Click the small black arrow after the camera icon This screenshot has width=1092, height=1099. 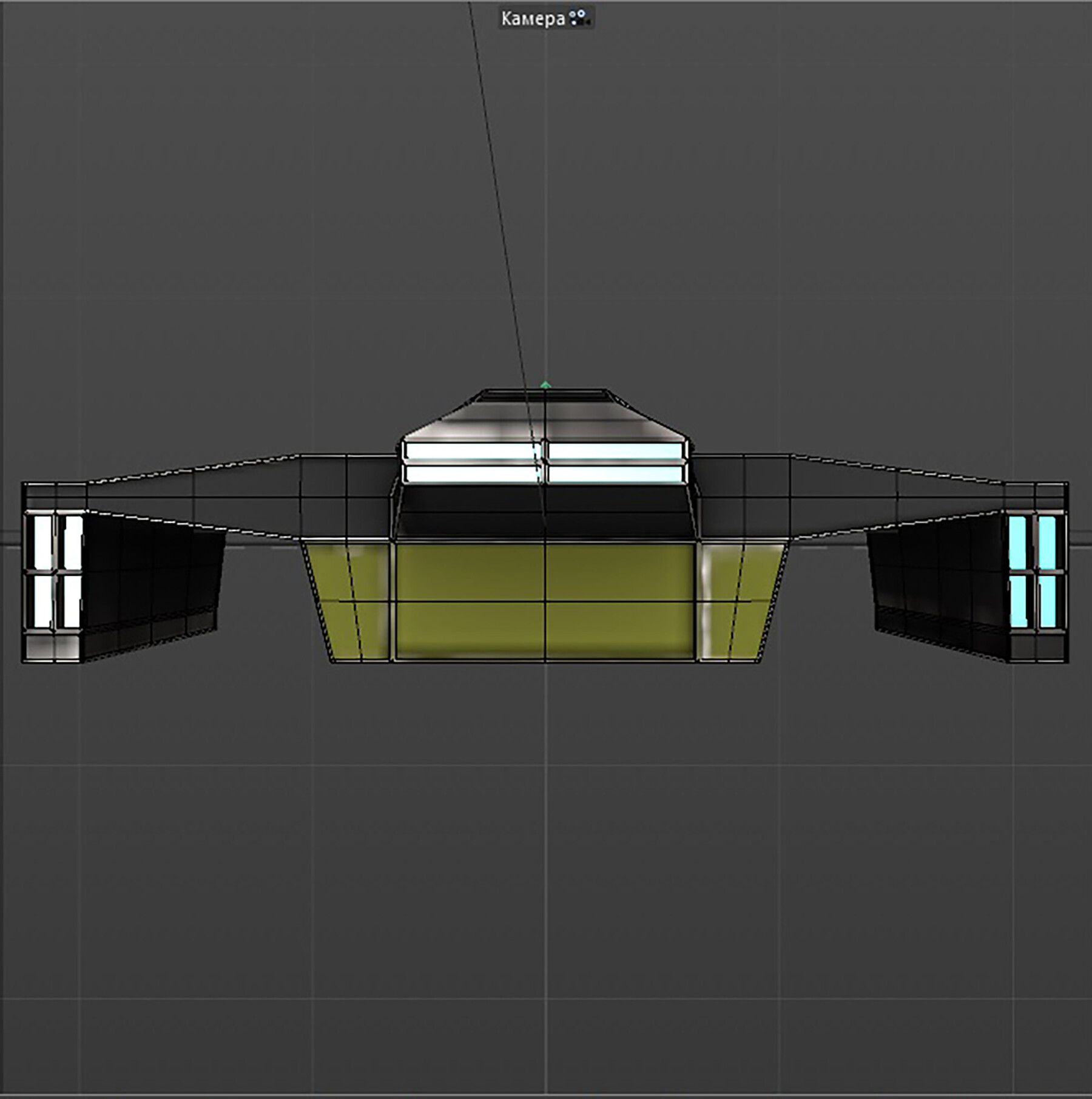click(587, 22)
